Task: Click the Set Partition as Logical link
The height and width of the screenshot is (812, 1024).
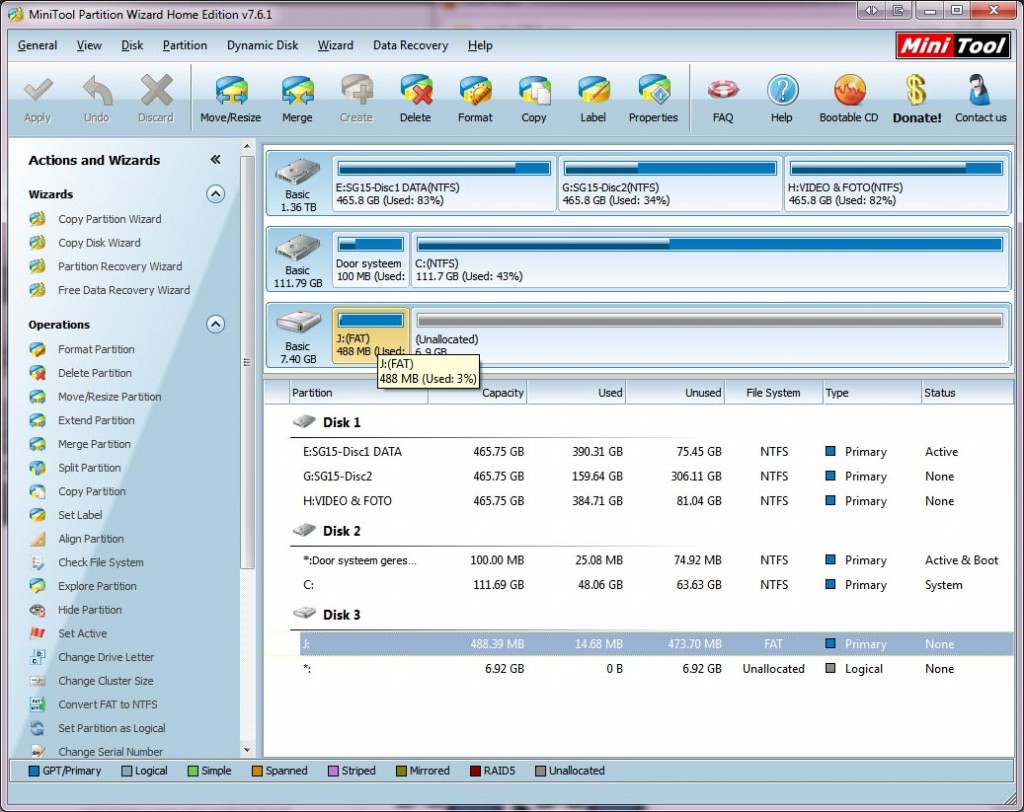Action: [x=112, y=728]
